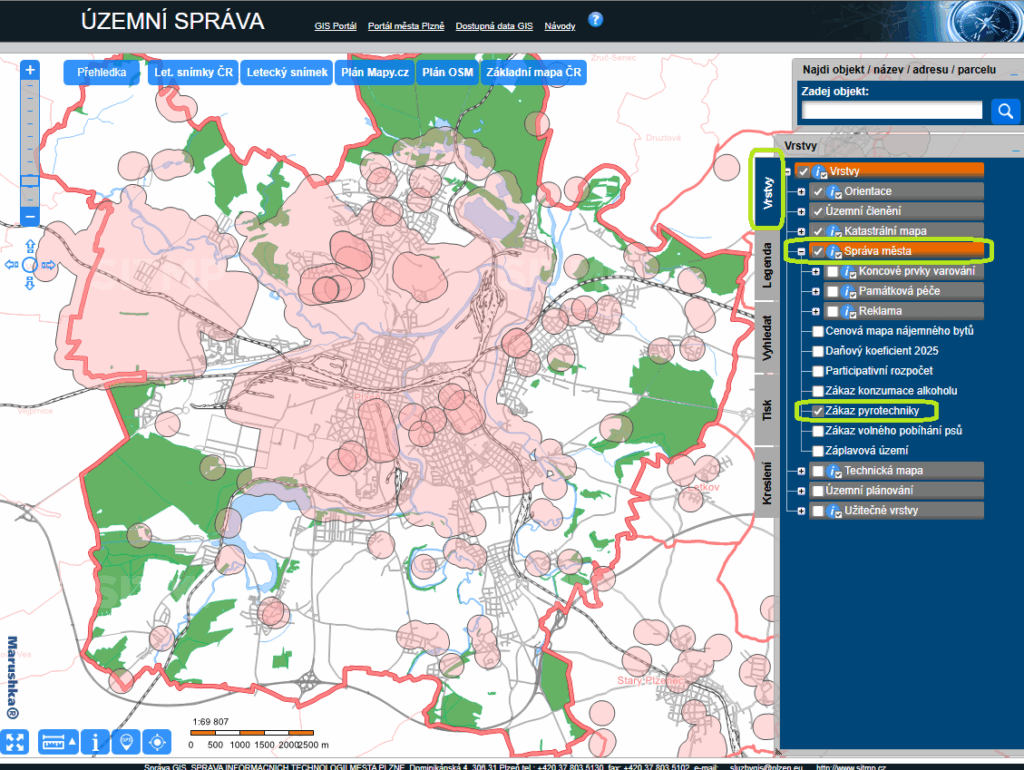Screen dimensions: 1024x770
Task: Click the locate crosshair icon
Action: 157,742
